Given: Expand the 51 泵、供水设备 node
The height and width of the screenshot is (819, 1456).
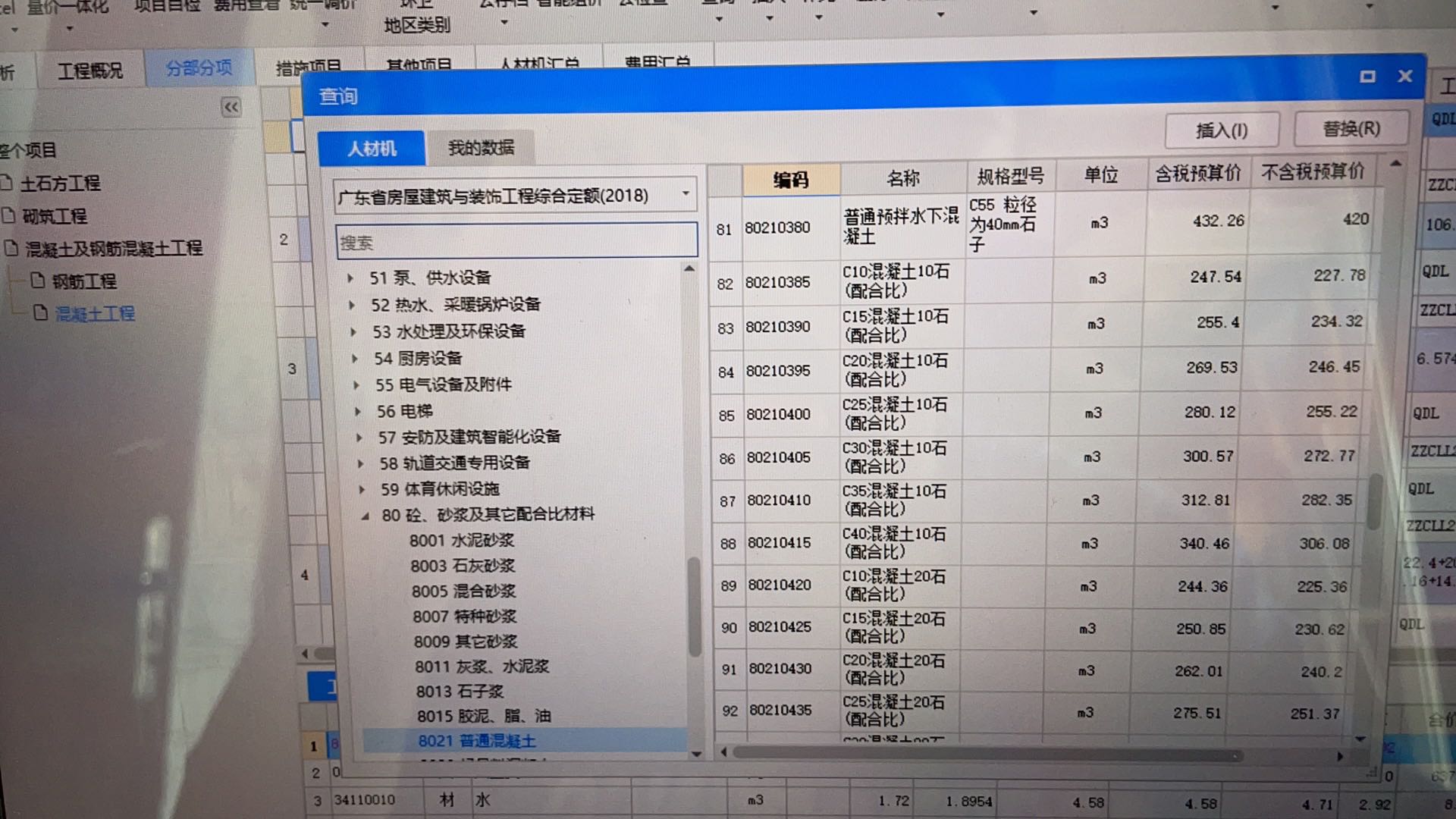Looking at the screenshot, I should (350, 278).
